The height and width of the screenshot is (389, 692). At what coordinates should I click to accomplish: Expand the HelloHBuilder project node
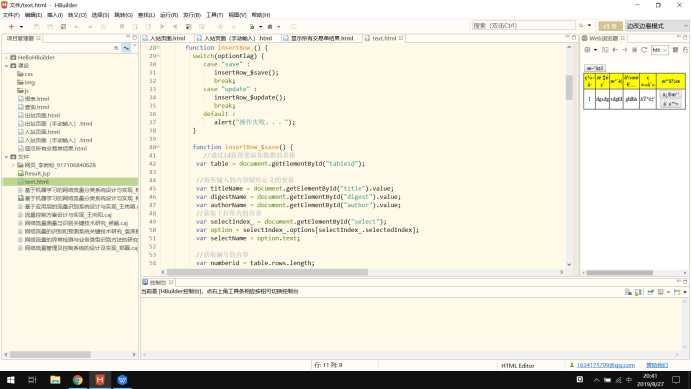(x=7, y=57)
